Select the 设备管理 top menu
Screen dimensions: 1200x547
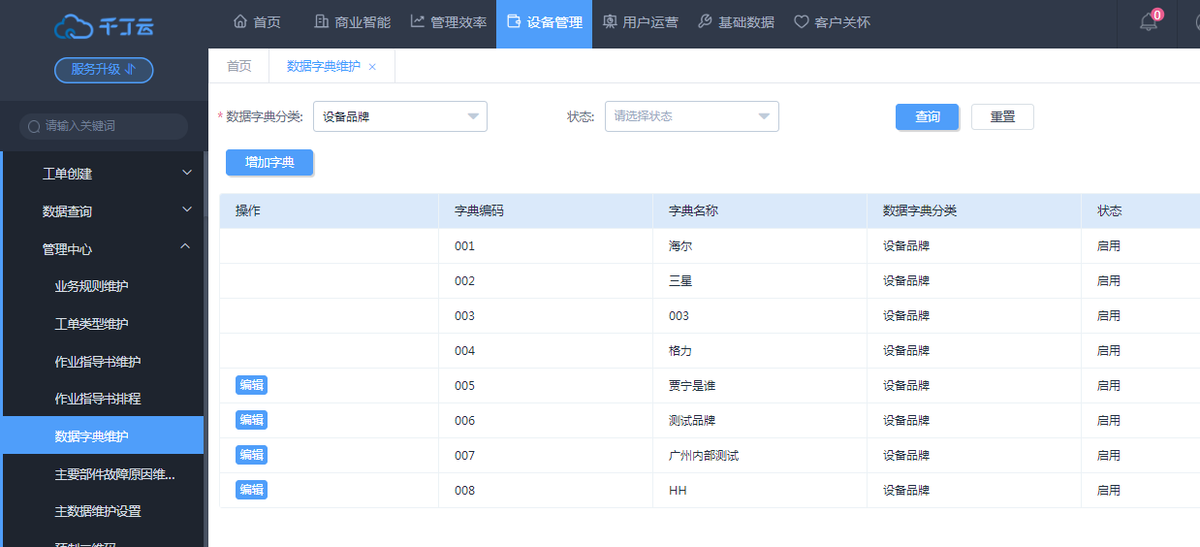coord(544,22)
